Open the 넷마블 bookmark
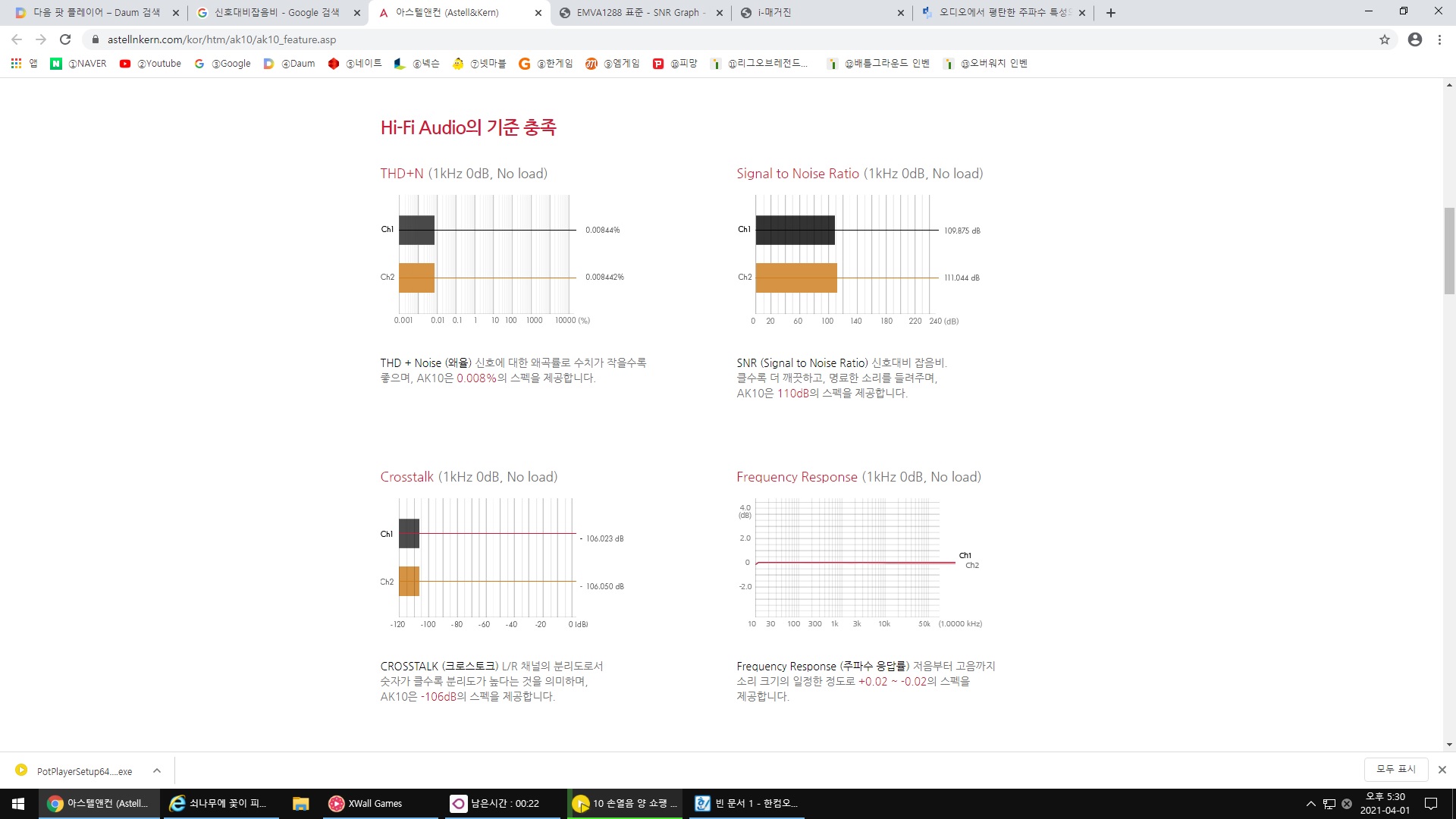Screen dimensions: 1456x819 479,64
